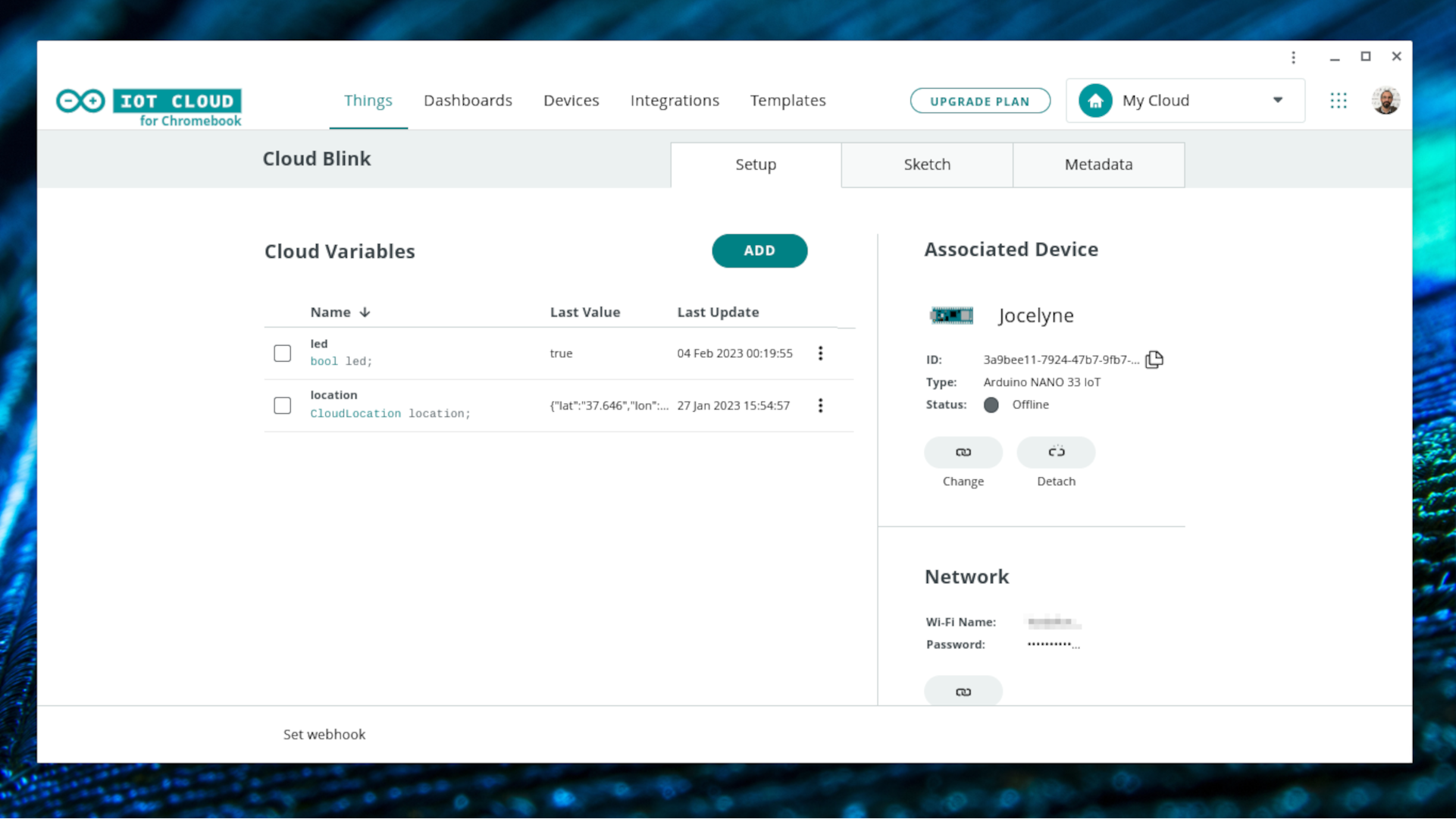Click the ADD variable button
The height and width of the screenshot is (819, 1456).
(759, 251)
